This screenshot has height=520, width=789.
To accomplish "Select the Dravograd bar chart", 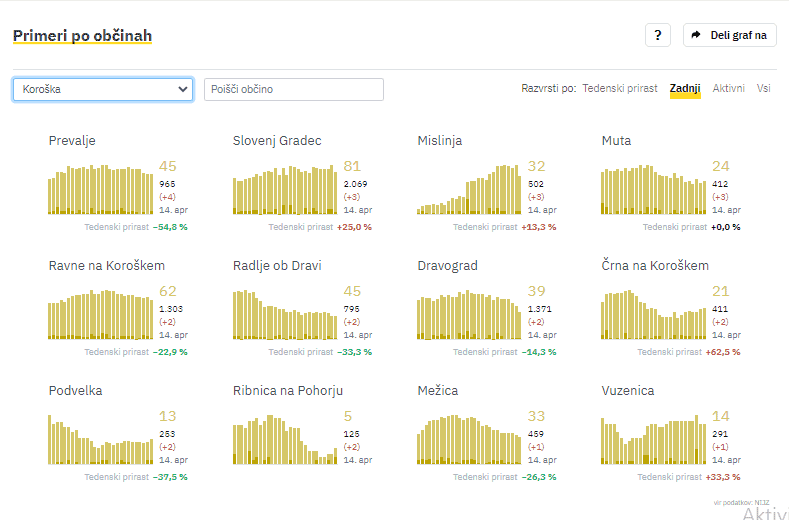I will (469, 315).
